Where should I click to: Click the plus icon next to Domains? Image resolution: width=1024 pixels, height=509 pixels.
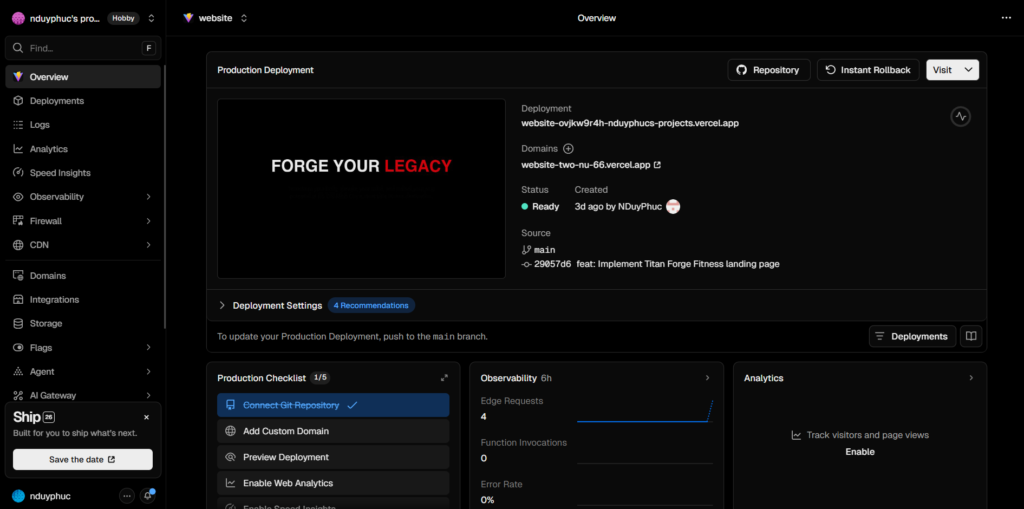pos(568,148)
